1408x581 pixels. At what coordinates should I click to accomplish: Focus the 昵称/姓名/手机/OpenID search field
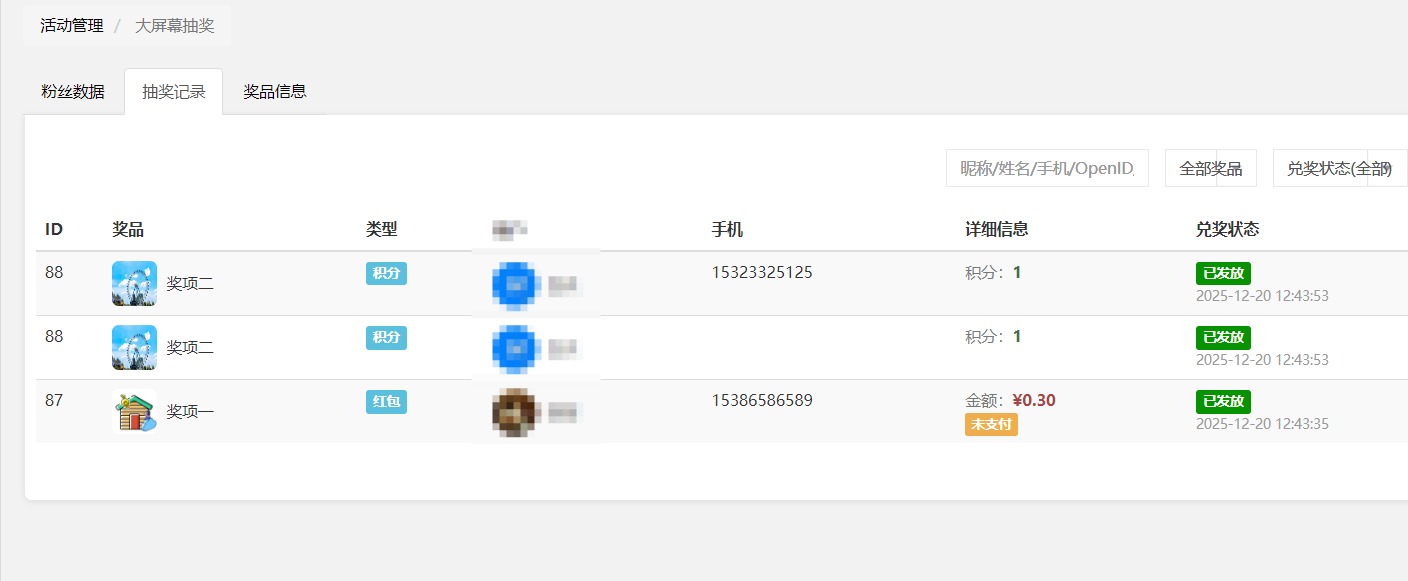pyautogui.click(x=1046, y=168)
